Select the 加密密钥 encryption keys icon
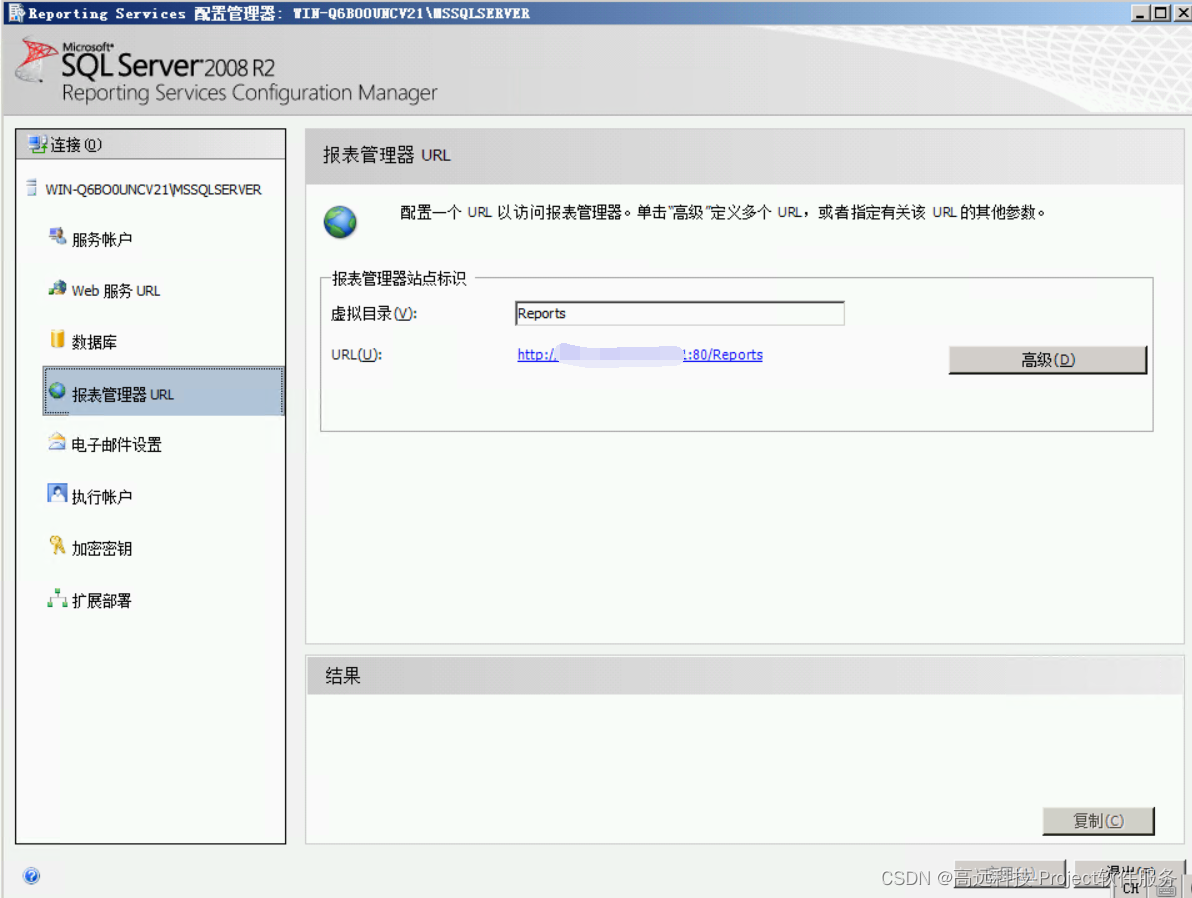1192x898 pixels. (x=57, y=545)
